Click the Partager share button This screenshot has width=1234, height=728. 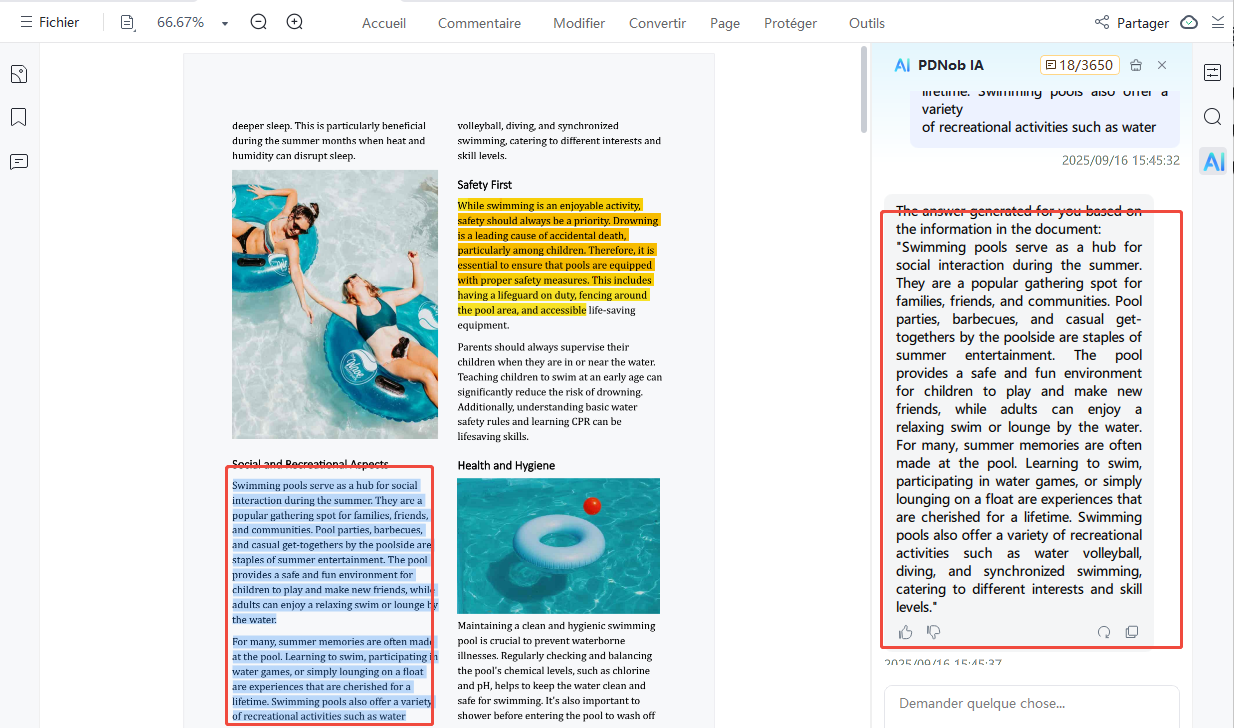[1131, 22]
